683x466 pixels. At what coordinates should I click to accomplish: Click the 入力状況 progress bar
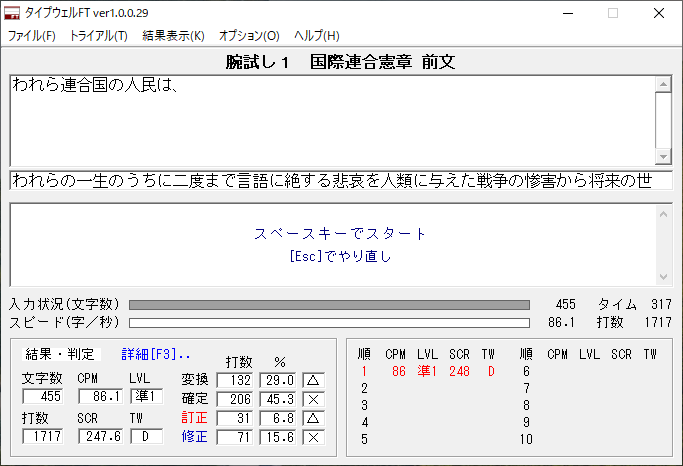329,305
